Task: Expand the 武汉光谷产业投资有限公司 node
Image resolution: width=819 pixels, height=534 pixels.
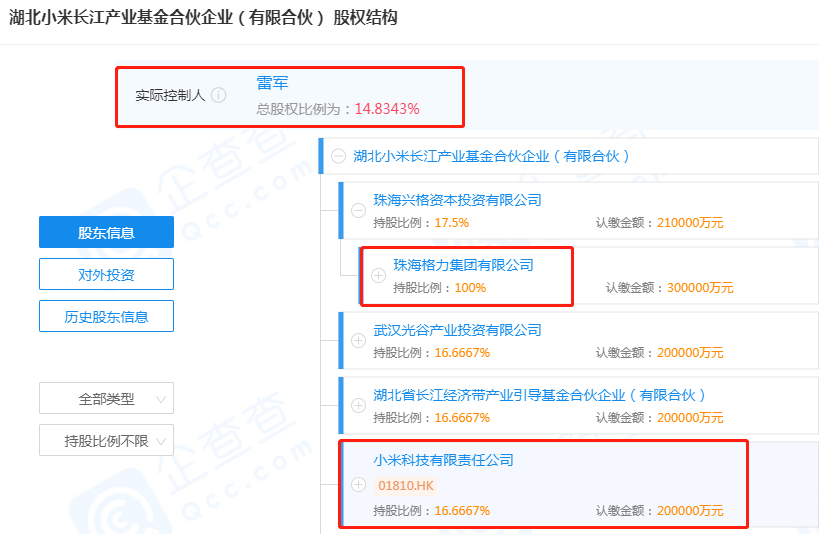Action: click(358, 341)
